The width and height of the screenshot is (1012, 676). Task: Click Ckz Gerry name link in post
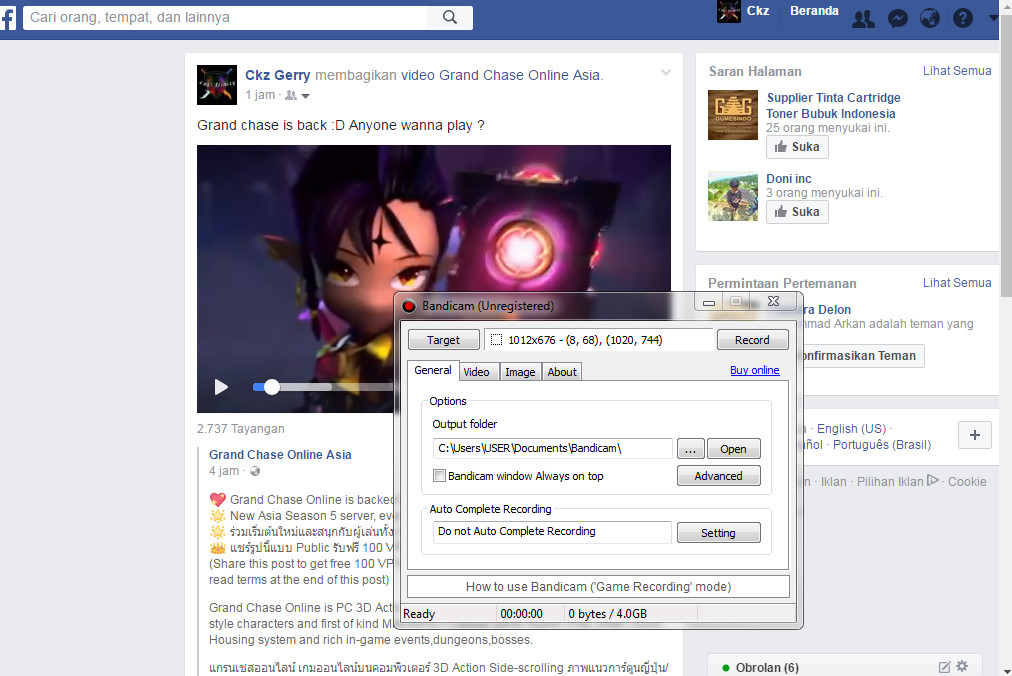pyautogui.click(x=278, y=75)
